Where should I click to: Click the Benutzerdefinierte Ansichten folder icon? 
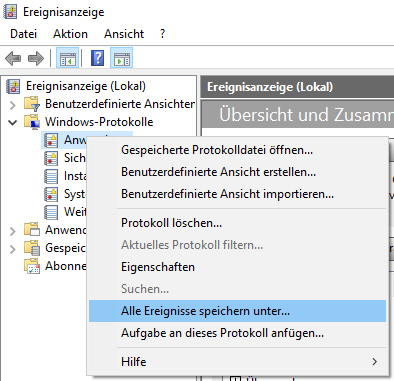(x=32, y=104)
